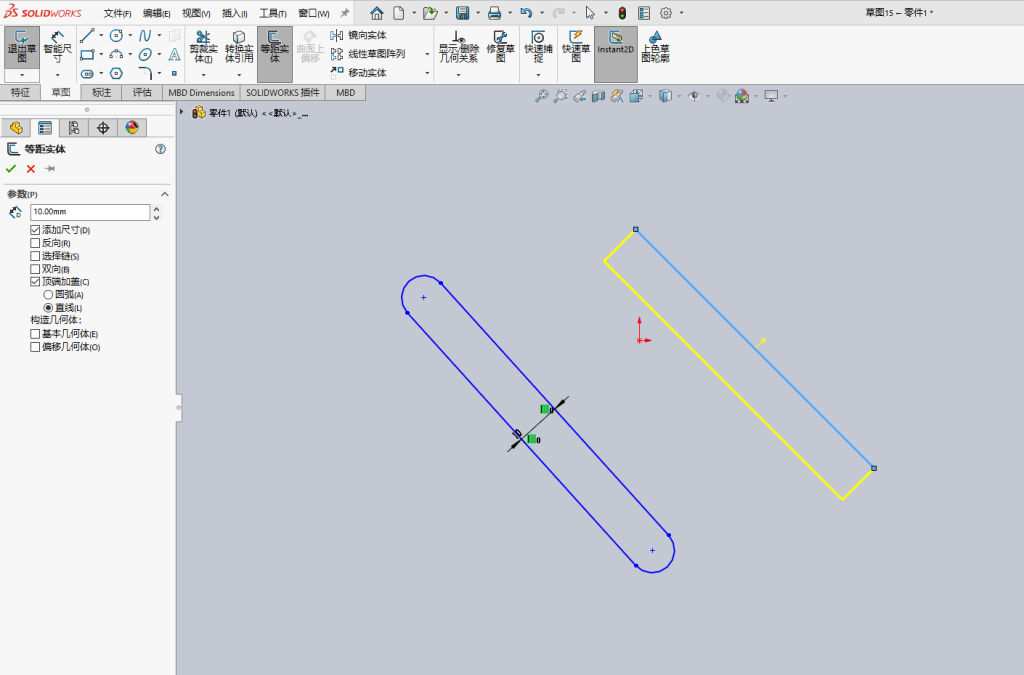Collapse the 参数 (Parameters) section
This screenshot has height=675, width=1024.
pyautogui.click(x=165, y=195)
